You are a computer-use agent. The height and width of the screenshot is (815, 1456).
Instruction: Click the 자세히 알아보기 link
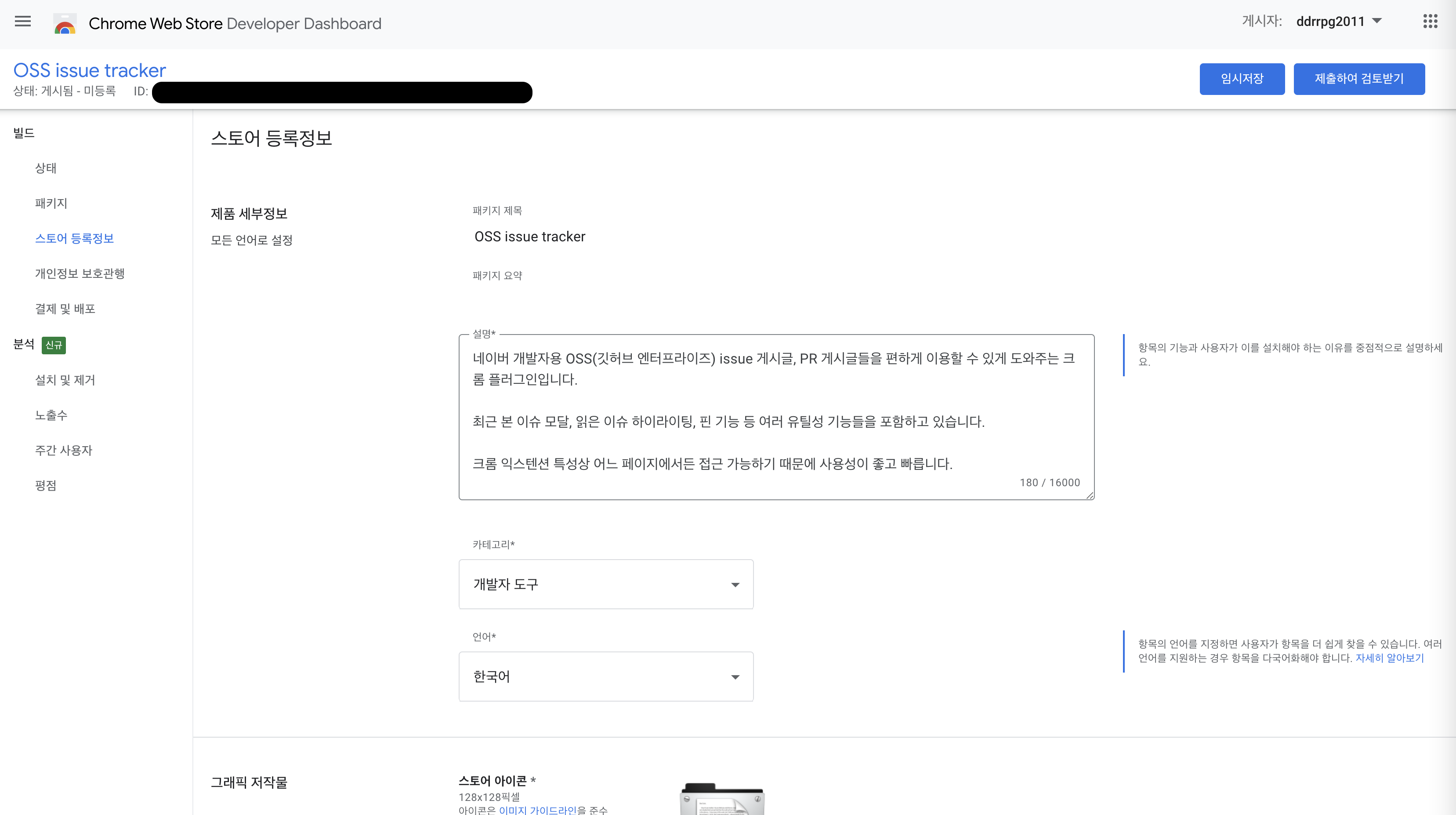click(x=1389, y=658)
